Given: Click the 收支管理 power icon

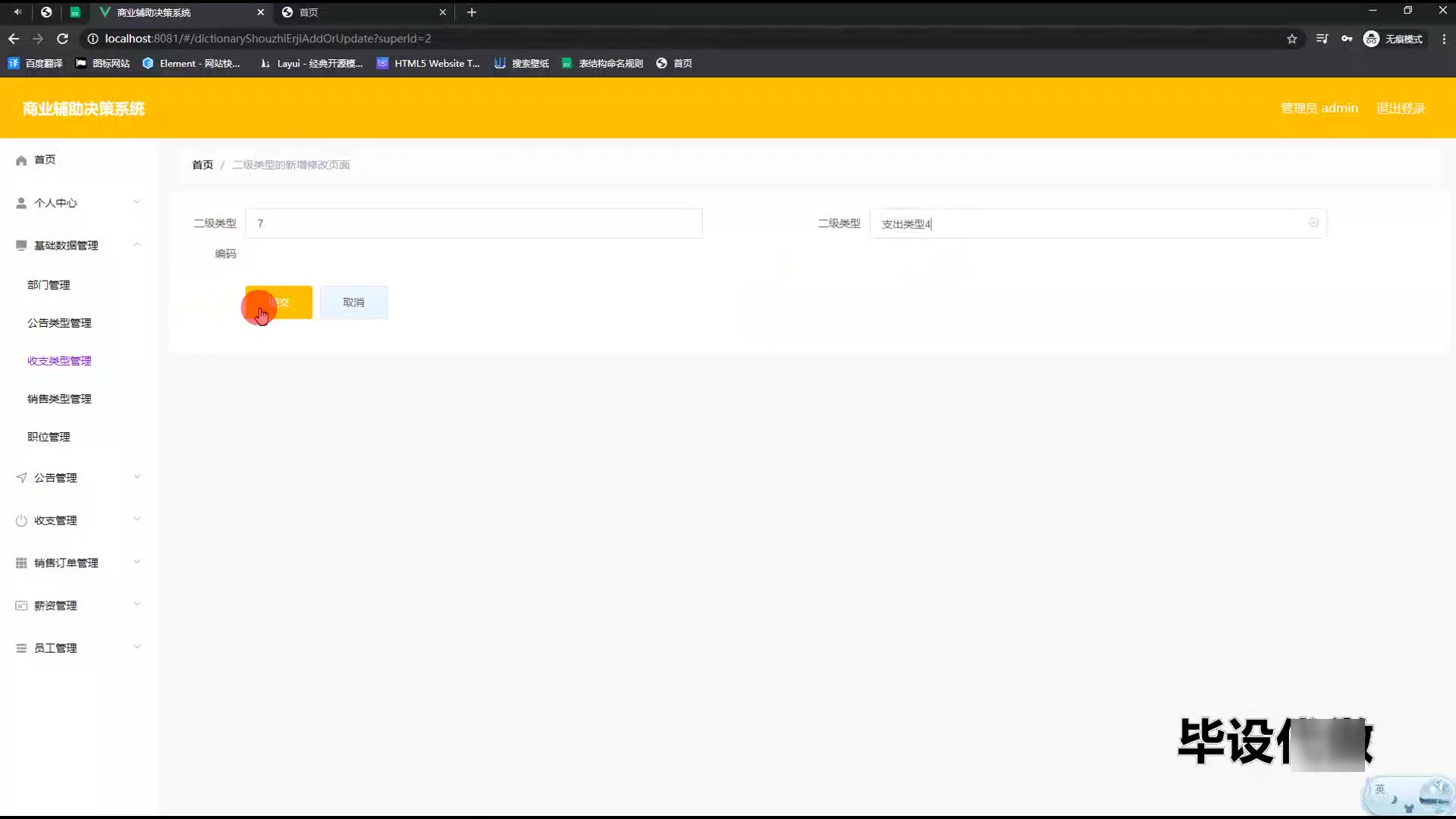Looking at the screenshot, I should point(21,521).
